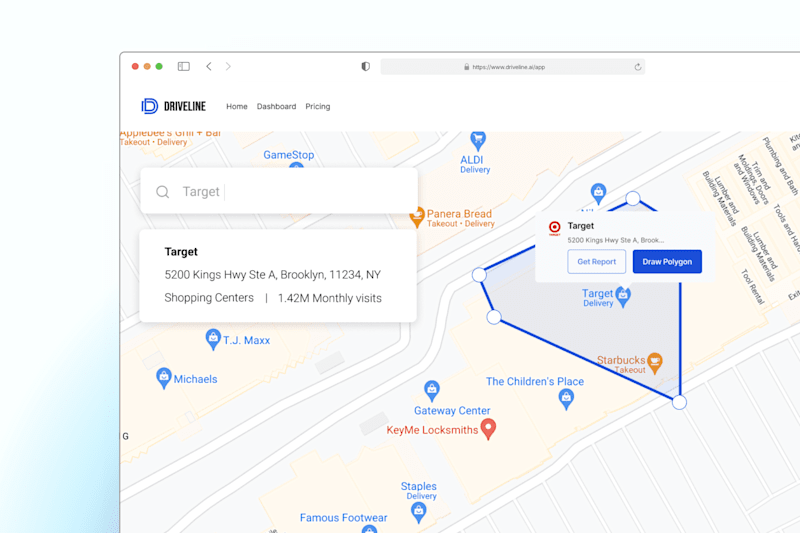Select The Children's Place pin
Screen dimensions: 800x533
[566, 398]
